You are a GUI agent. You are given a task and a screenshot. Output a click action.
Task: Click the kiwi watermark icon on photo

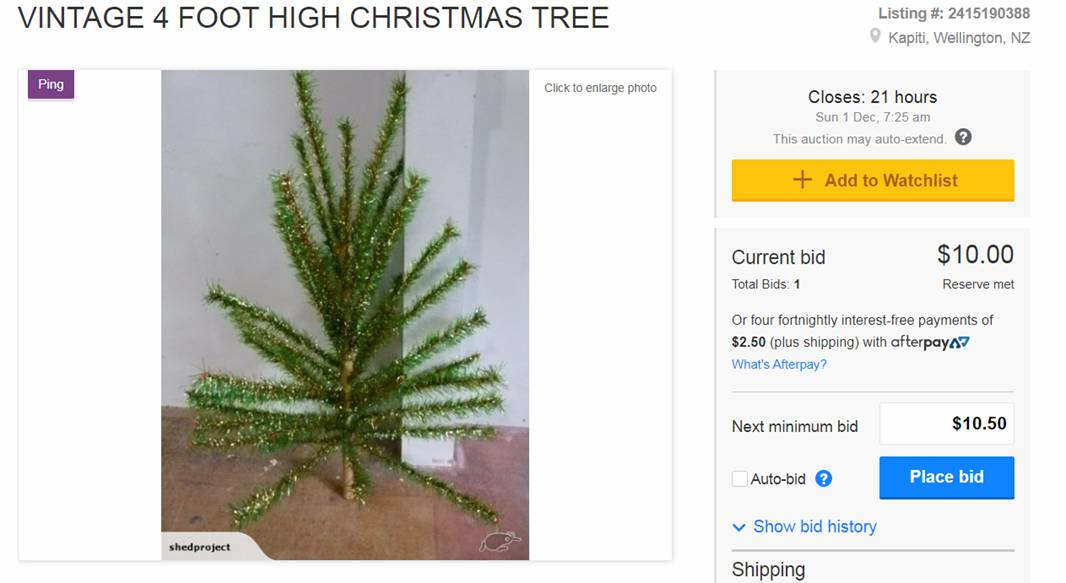[x=499, y=541]
